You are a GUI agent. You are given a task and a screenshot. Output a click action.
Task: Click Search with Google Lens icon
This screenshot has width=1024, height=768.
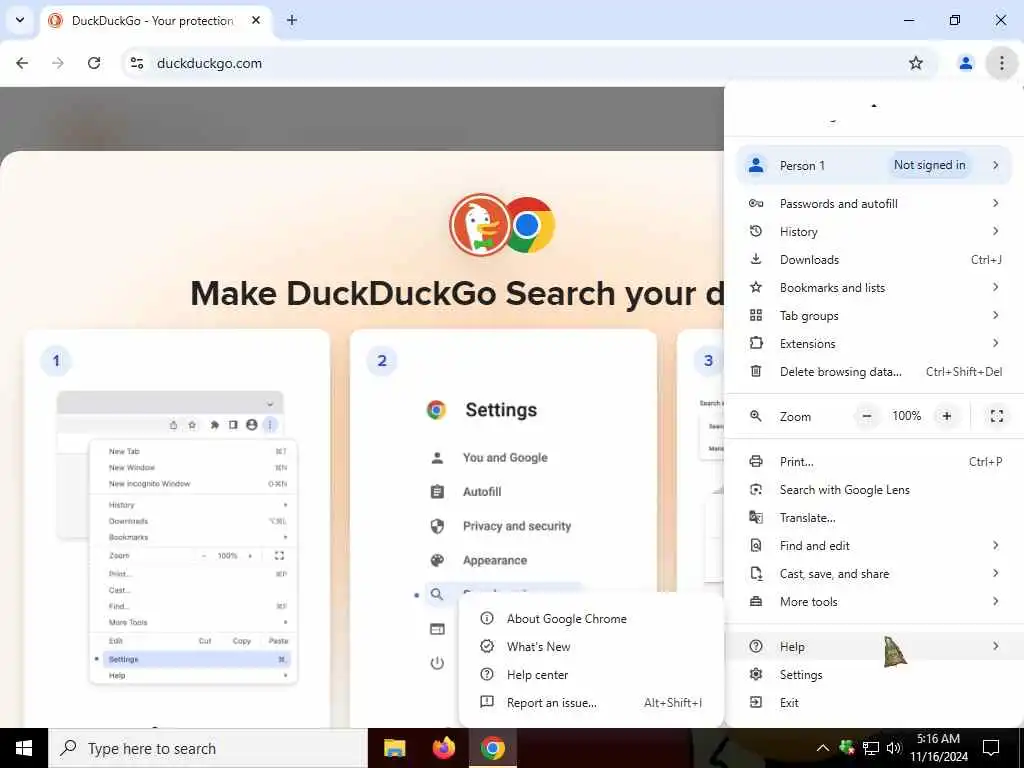[756, 490]
